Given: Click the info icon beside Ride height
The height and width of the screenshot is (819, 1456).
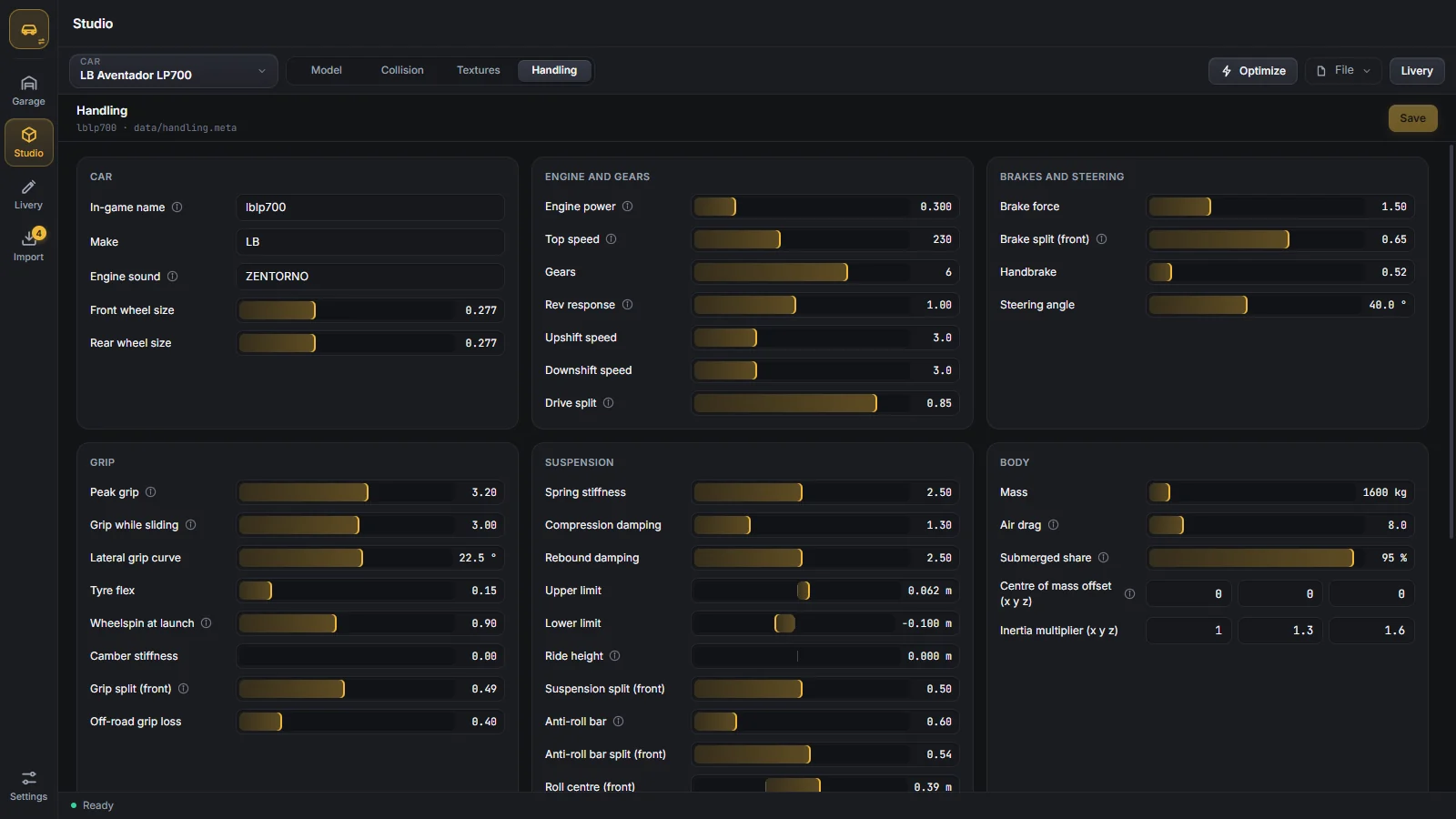Looking at the screenshot, I should click(x=615, y=656).
